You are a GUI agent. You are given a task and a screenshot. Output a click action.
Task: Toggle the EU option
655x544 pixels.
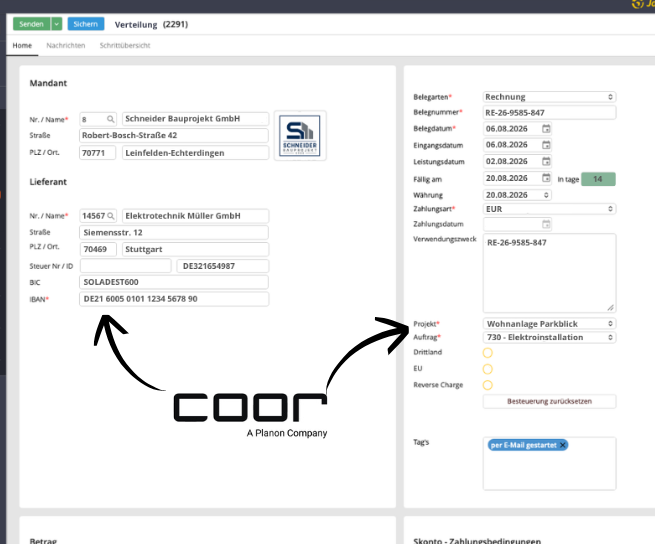487,369
